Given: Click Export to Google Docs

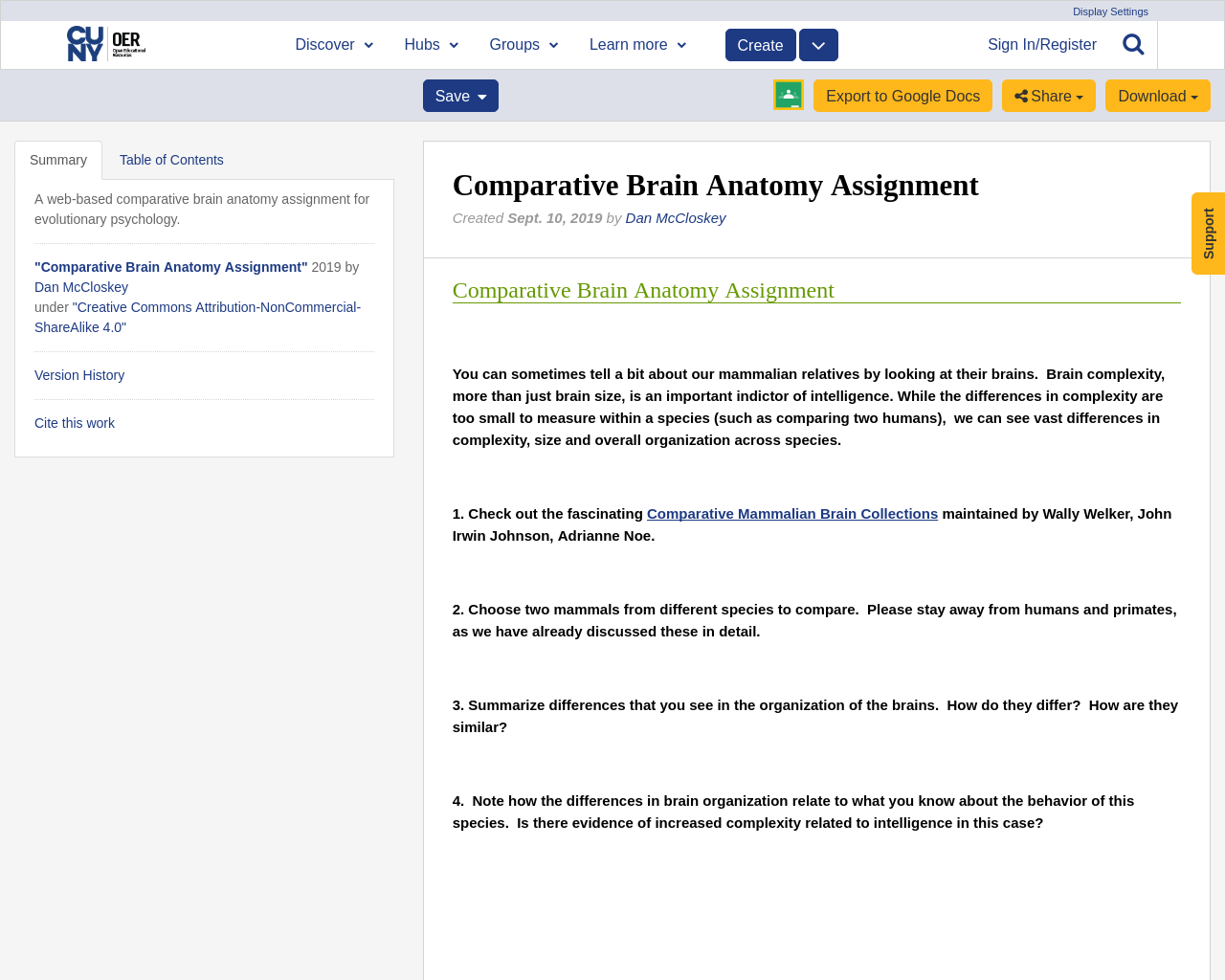Looking at the screenshot, I should (x=902, y=94).
